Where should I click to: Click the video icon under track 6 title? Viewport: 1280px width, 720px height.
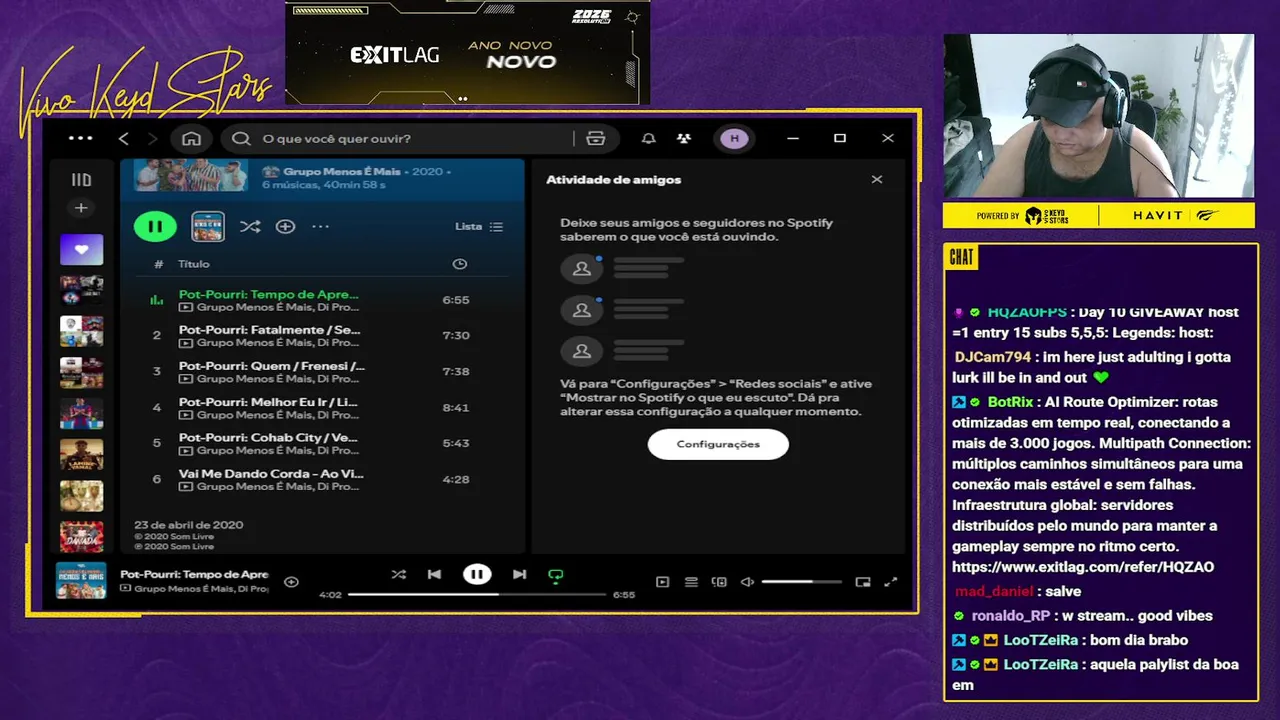point(186,487)
